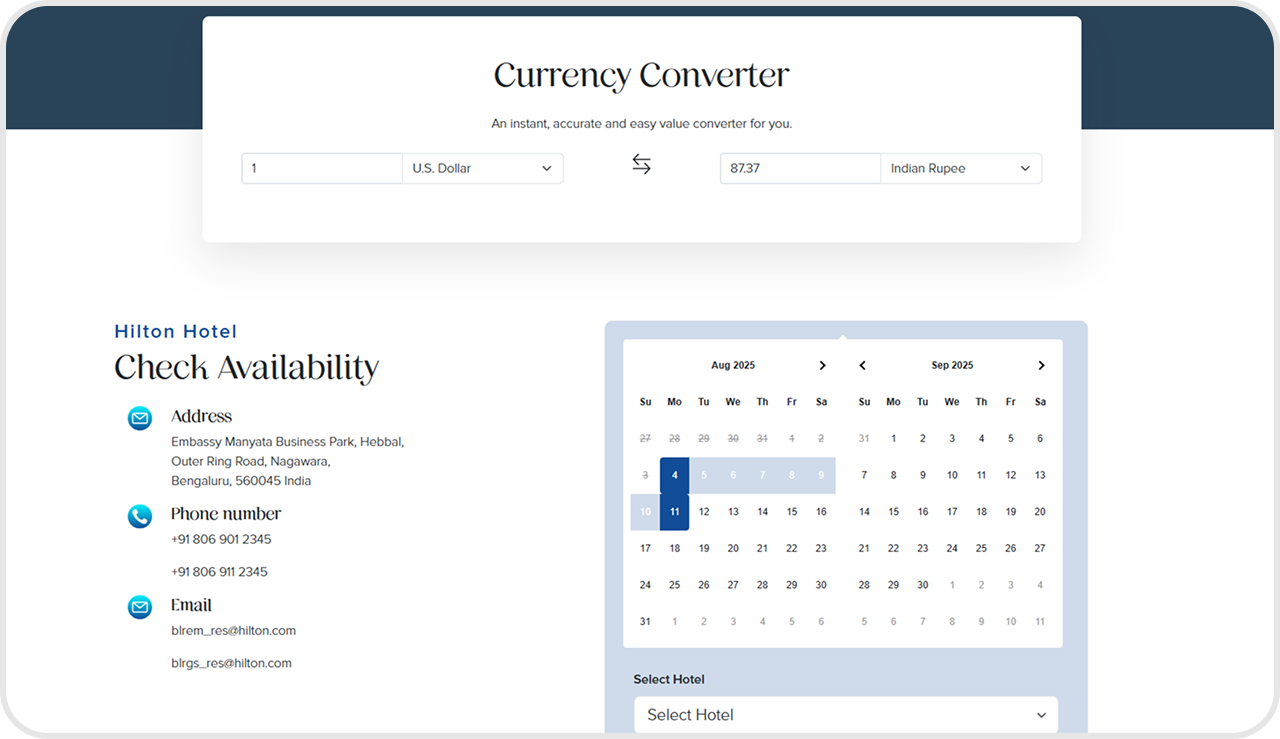The height and width of the screenshot is (739, 1280).
Task: Open the Indian Rupee currency dropdown
Action: click(x=961, y=168)
